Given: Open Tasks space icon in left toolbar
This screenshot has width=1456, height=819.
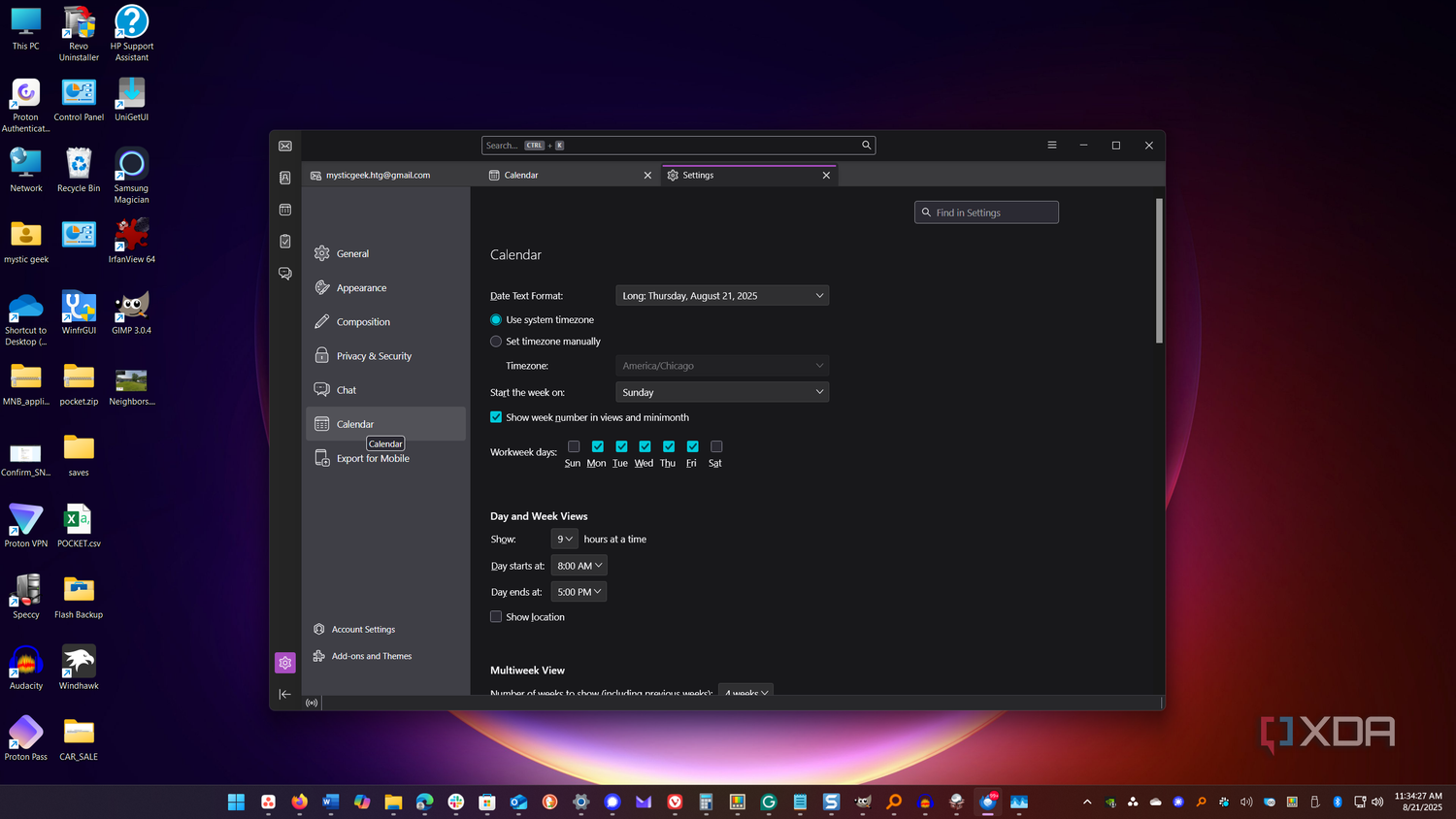Looking at the screenshot, I should click(x=285, y=242).
